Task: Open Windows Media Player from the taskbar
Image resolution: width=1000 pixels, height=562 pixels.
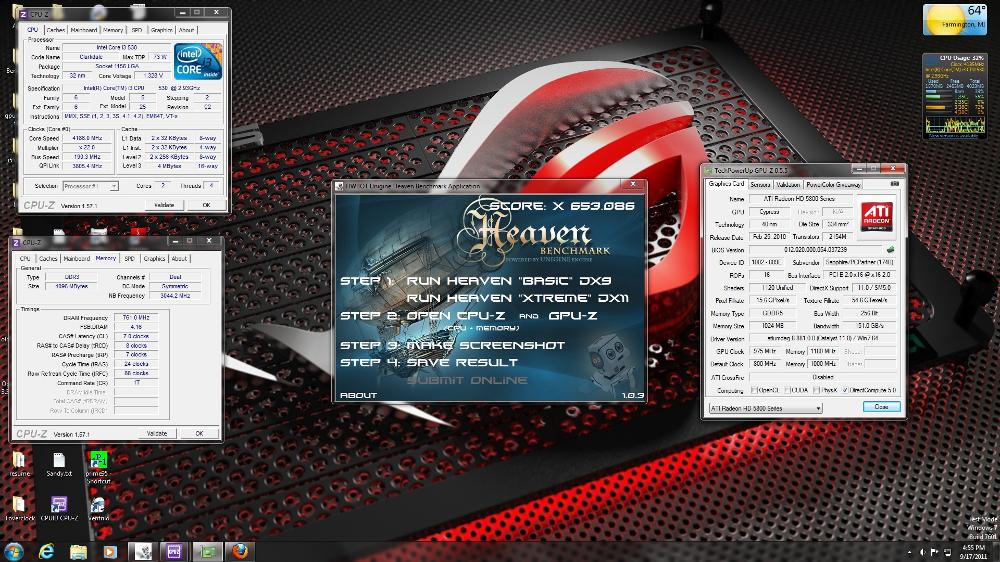Action: [x=110, y=551]
